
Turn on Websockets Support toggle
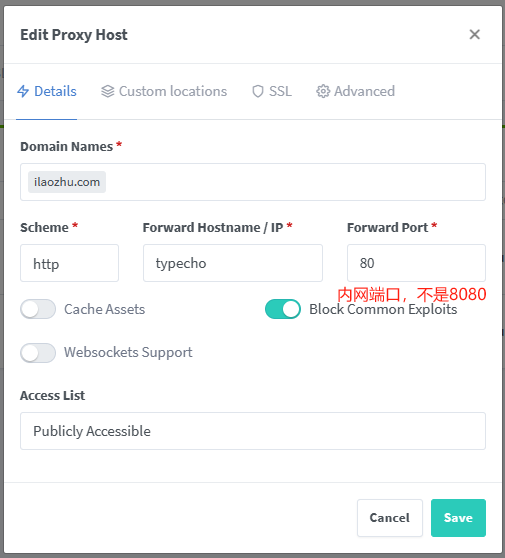click(x=38, y=353)
